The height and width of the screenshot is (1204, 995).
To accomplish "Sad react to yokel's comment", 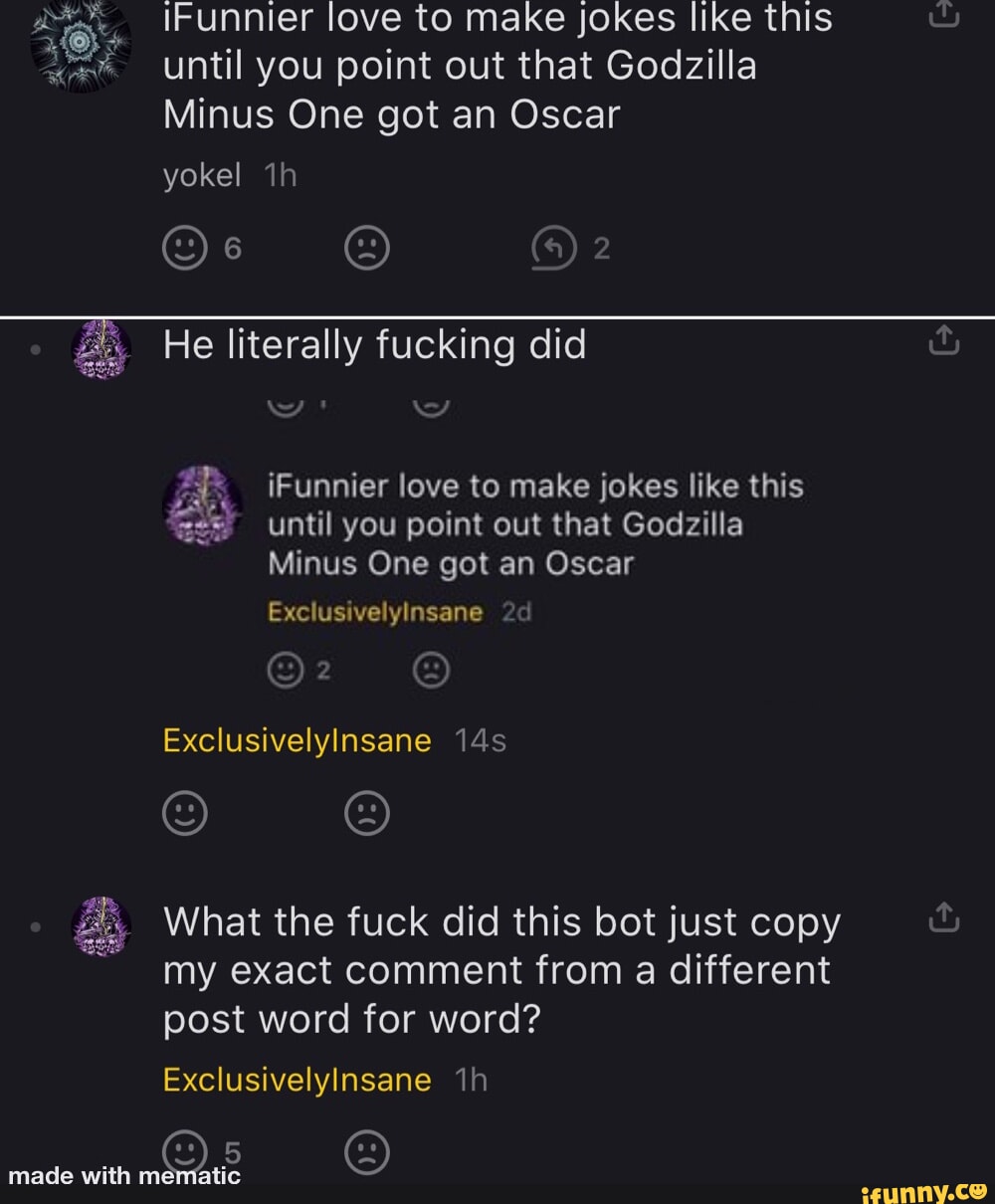I will coord(366,248).
